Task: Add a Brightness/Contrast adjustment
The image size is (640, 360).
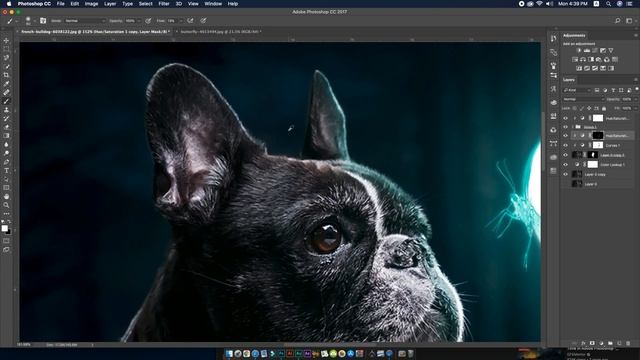Action: 579,51
